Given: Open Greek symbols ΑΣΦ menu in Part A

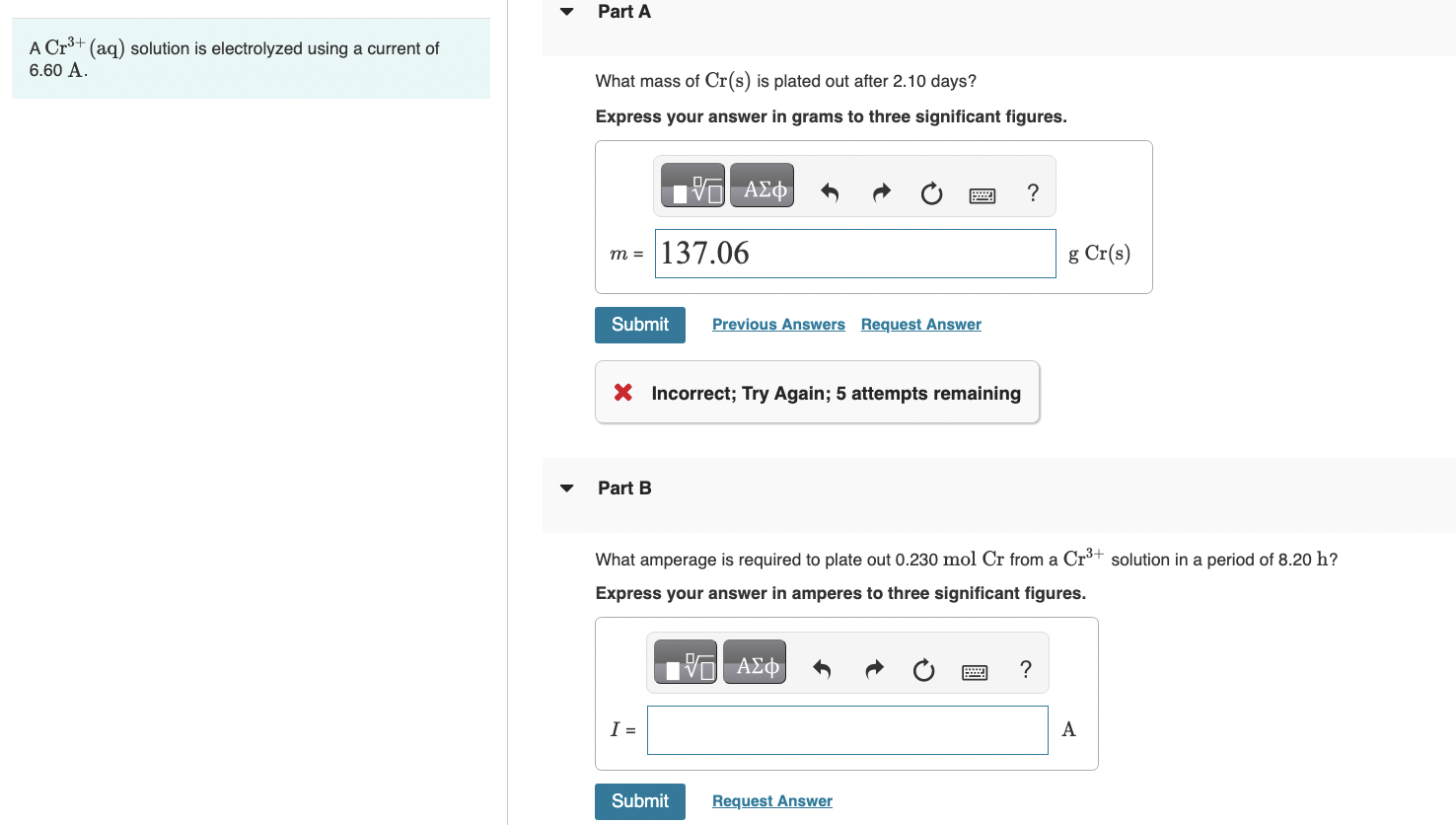Looking at the screenshot, I should (x=763, y=186).
